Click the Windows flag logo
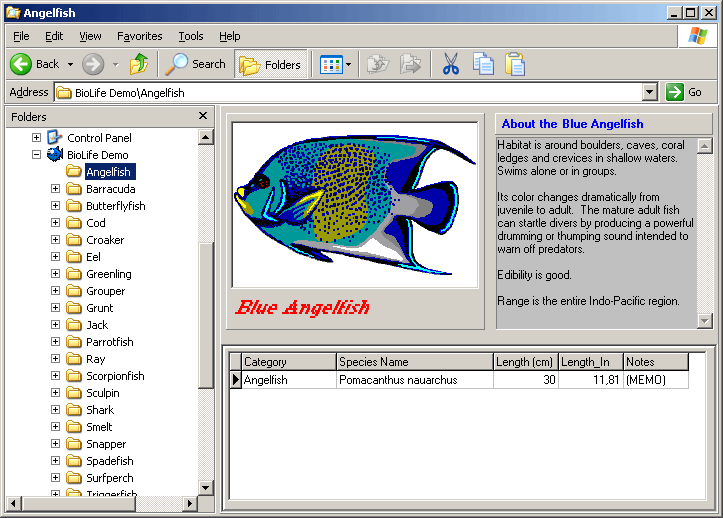Screen dimensions: 723x518 [x=698, y=36]
